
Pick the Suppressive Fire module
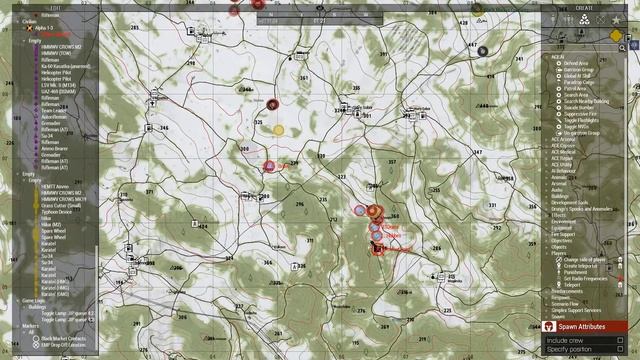click(580, 114)
